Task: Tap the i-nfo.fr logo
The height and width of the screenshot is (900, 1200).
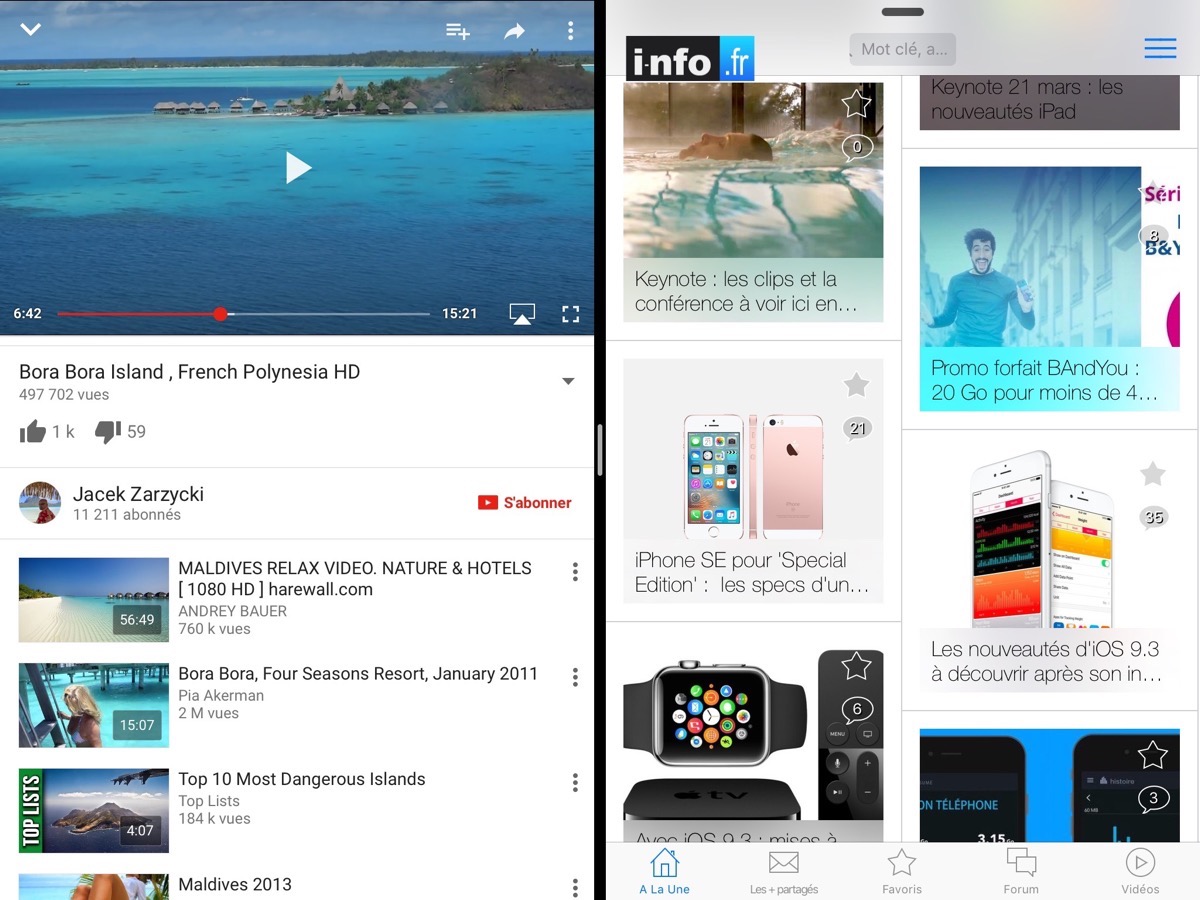Action: click(x=690, y=58)
